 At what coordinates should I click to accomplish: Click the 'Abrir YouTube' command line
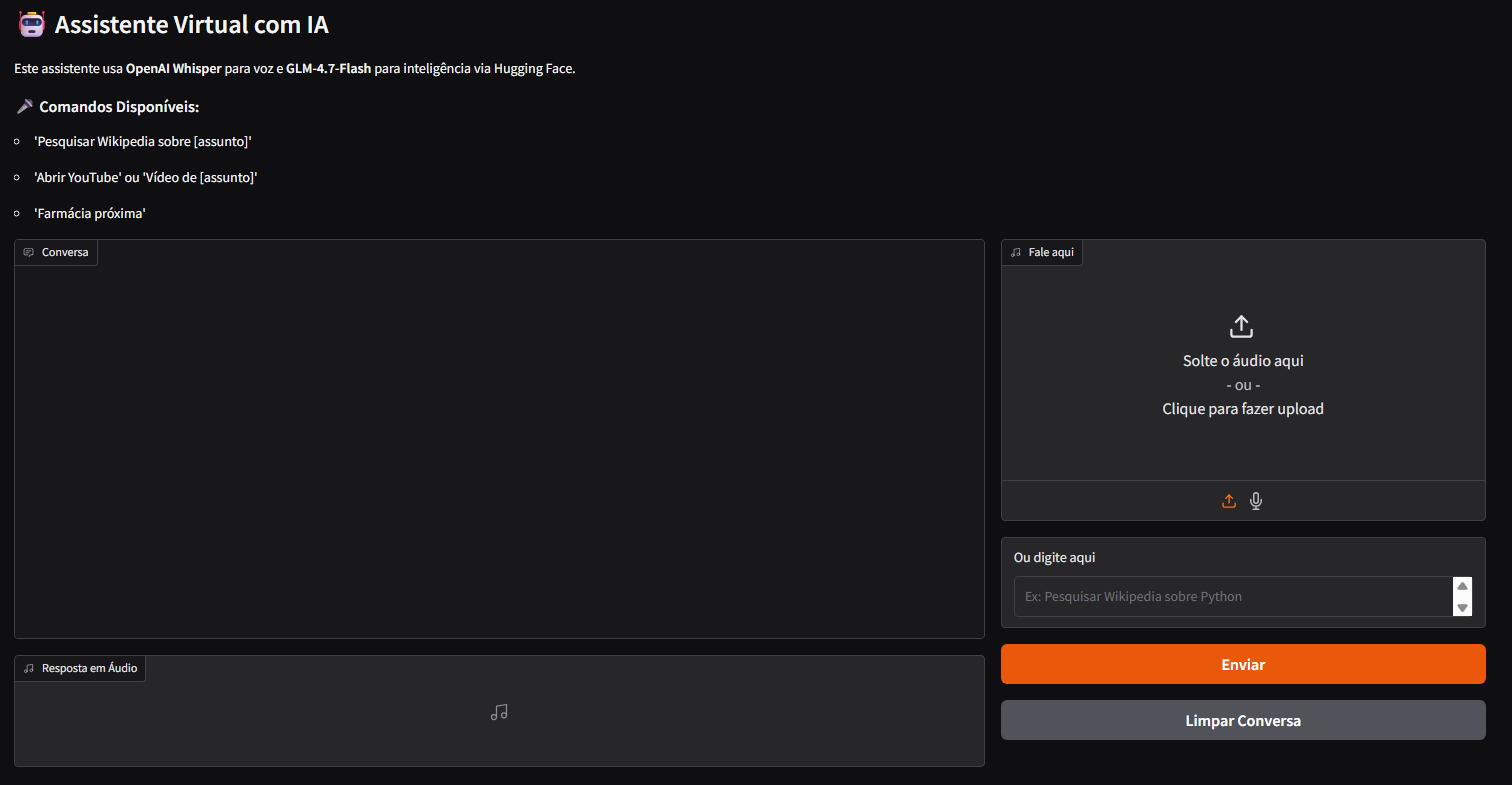(x=146, y=177)
